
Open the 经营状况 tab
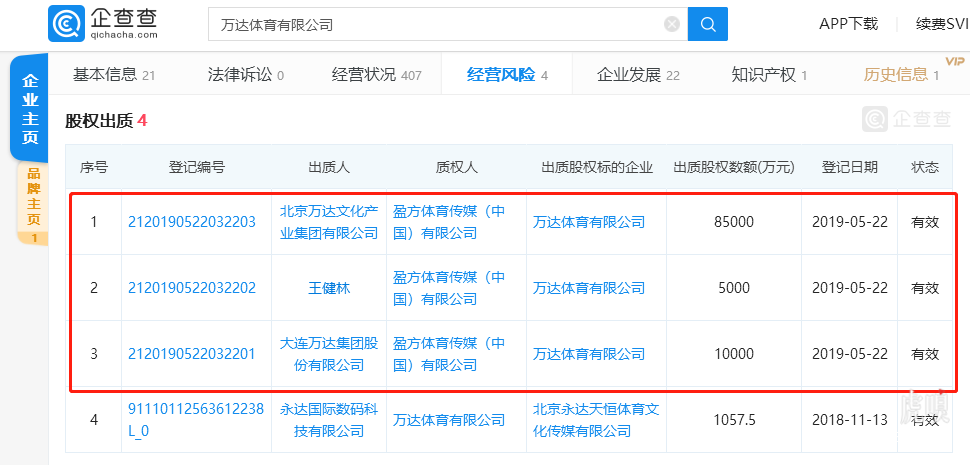tap(376, 75)
